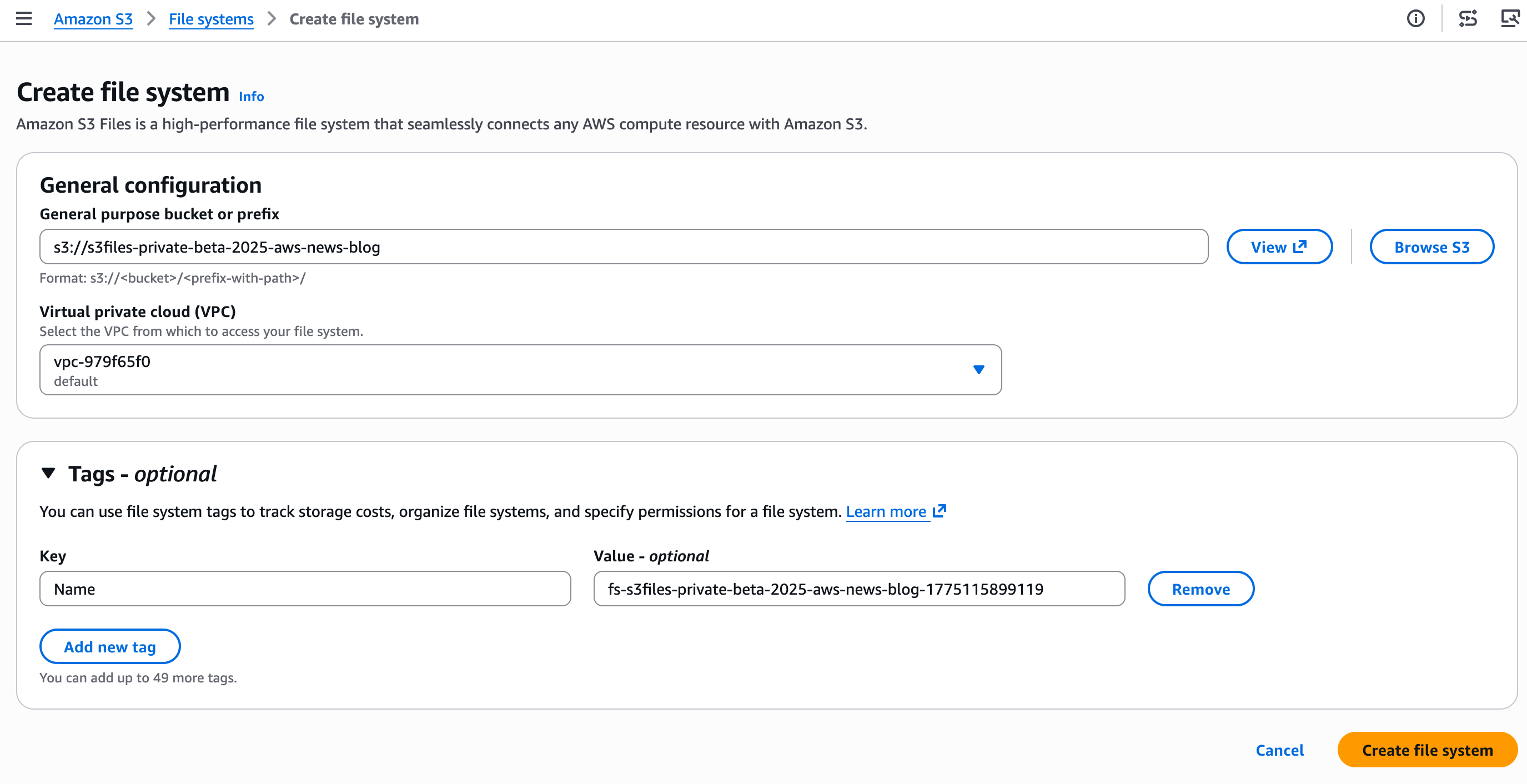
Task: Navigate to File systems breadcrumb
Action: click(211, 19)
